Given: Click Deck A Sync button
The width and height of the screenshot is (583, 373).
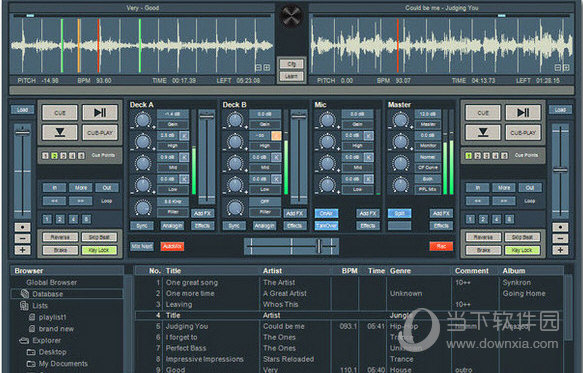Looking at the screenshot, I should pos(142,226).
